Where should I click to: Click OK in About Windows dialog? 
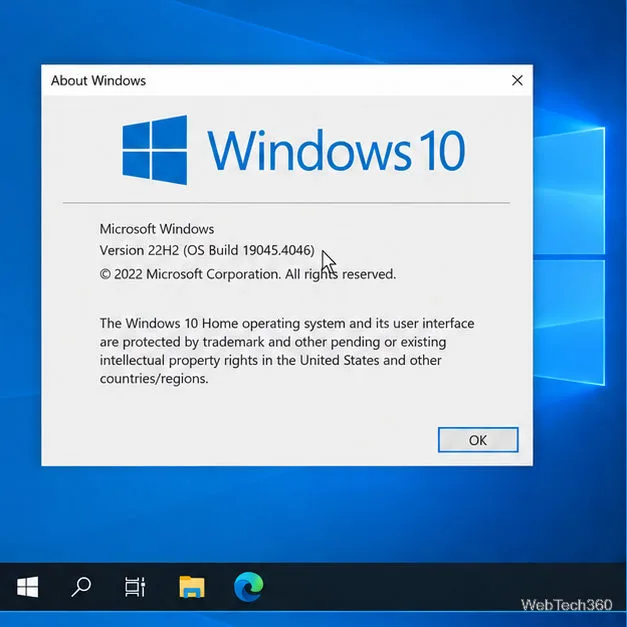pos(478,440)
